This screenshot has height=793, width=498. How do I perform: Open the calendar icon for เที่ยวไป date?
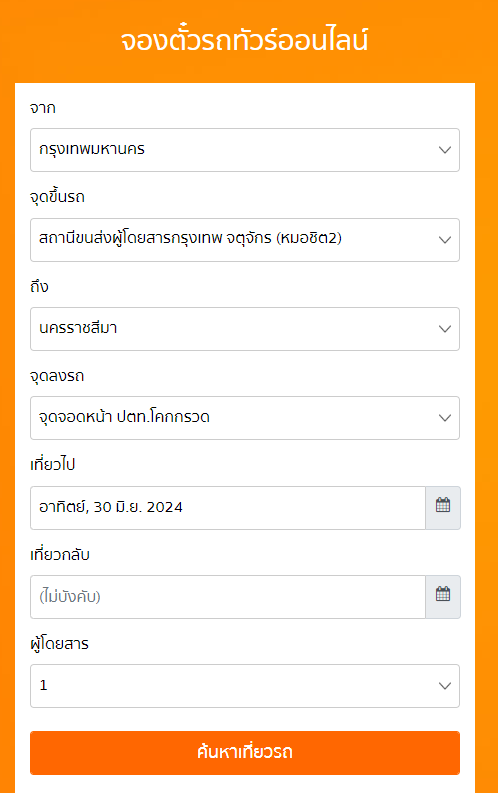[x=443, y=508]
